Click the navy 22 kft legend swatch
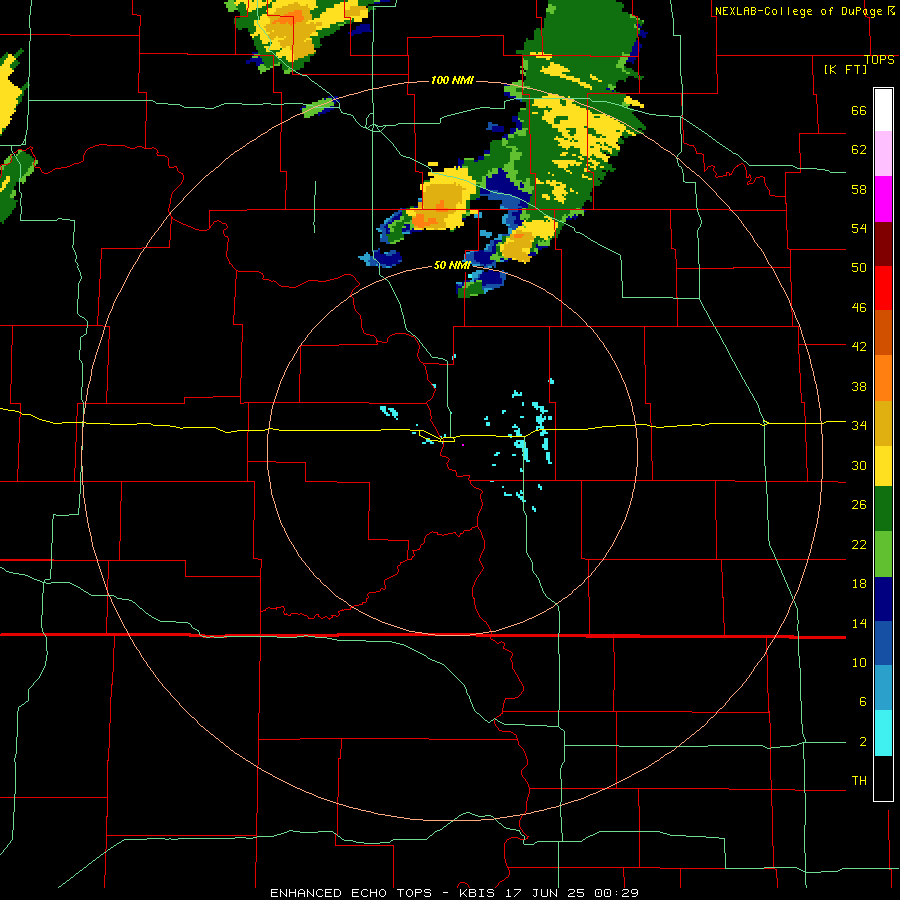The width and height of the screenshot is (900, 900). coord(883,599)
